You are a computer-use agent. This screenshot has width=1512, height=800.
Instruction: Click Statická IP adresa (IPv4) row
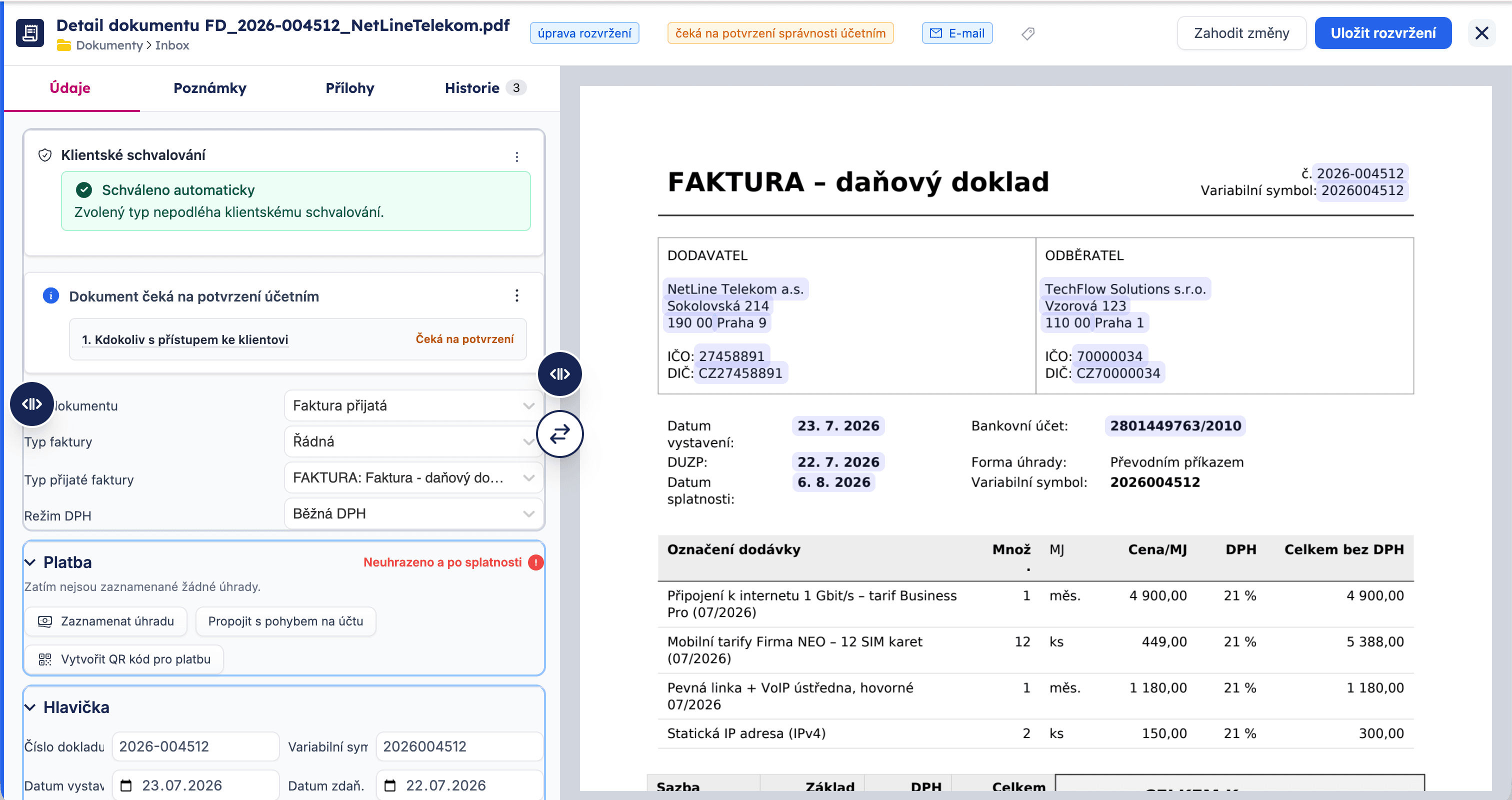click(x=1036, y=733)
